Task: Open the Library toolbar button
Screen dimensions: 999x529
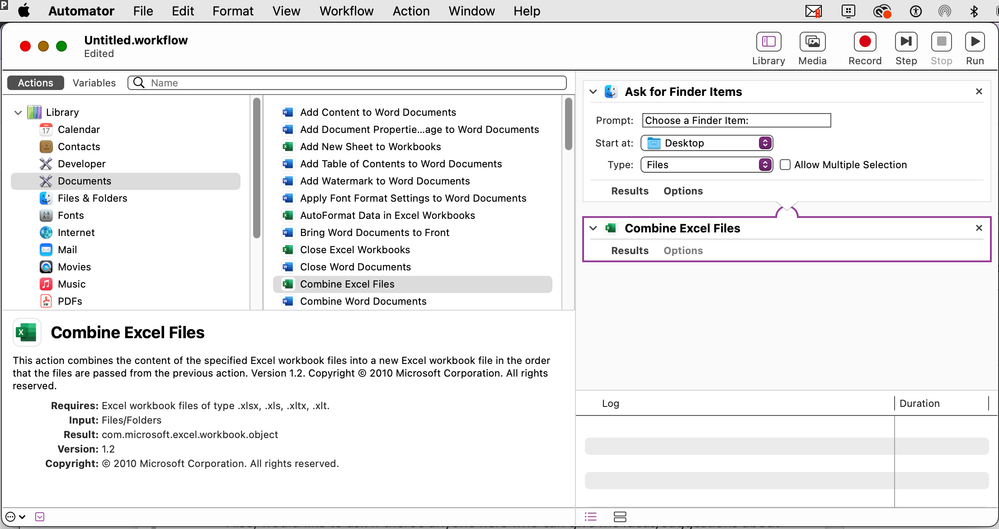Action: pos(768,48)
